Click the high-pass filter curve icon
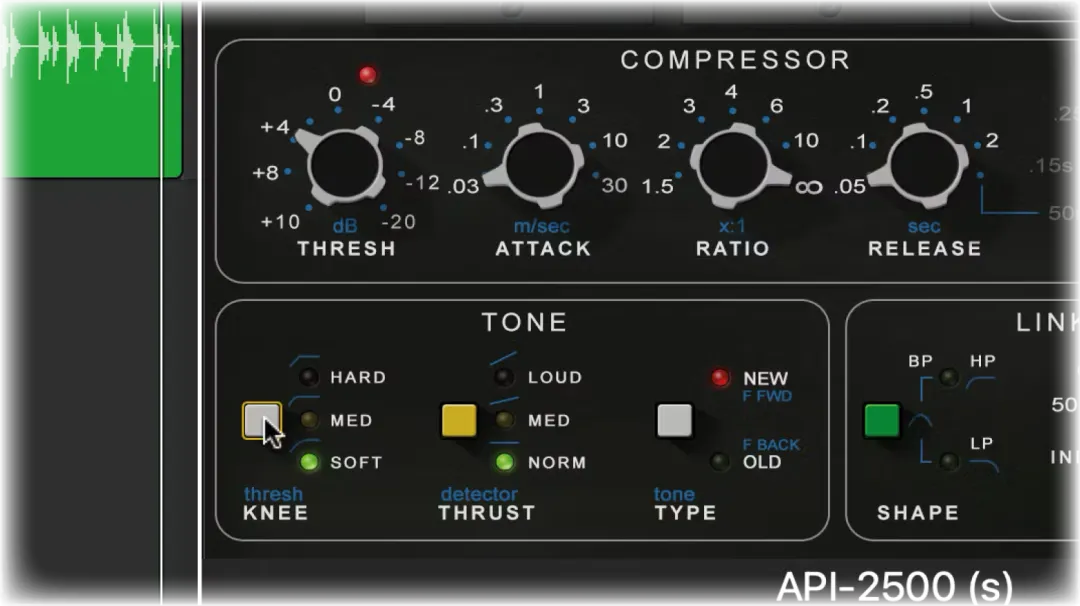The image size is (1080, 606). pos(981,383)
